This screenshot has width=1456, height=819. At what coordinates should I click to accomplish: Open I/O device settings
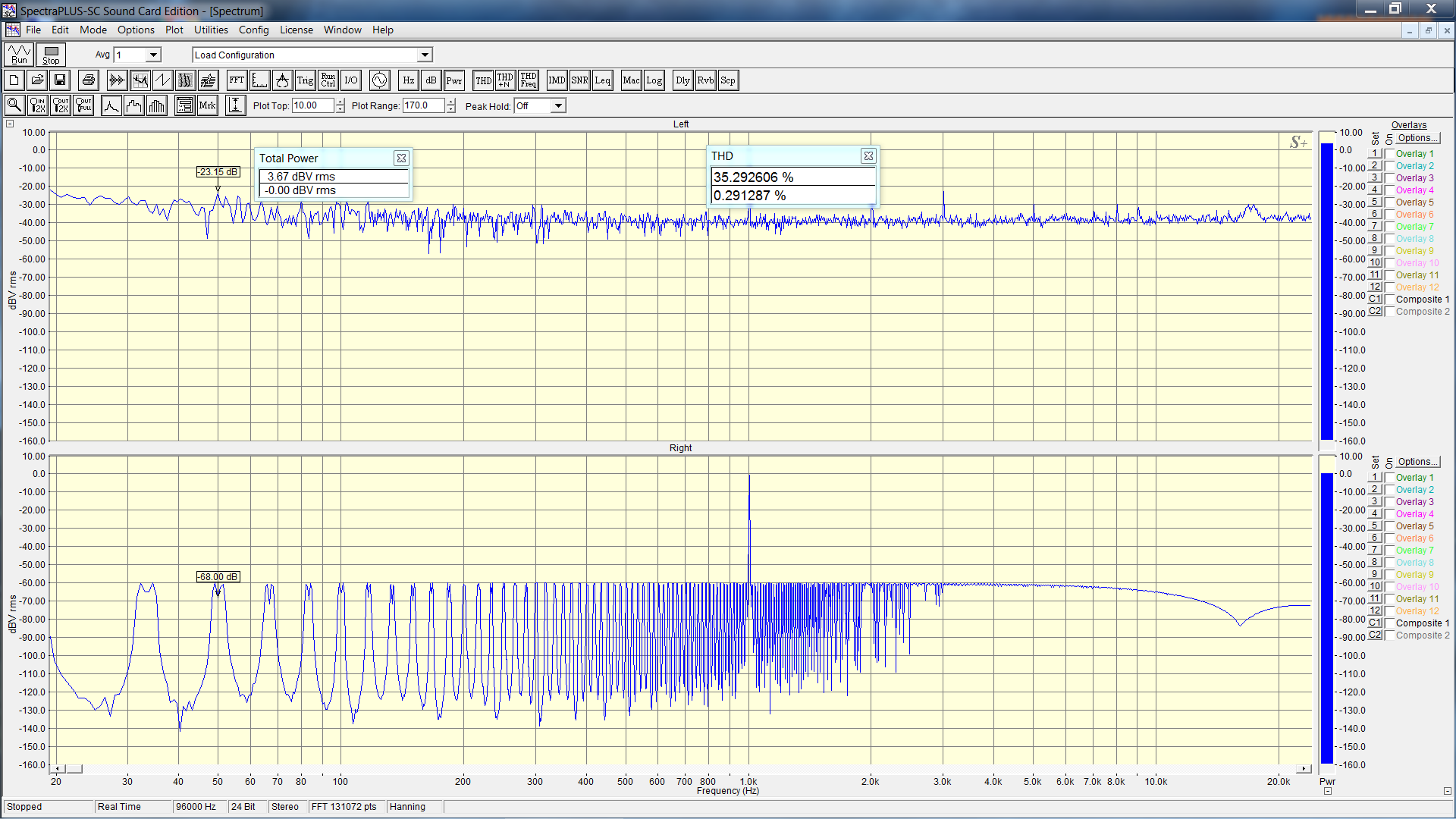(x=351, y=80)
